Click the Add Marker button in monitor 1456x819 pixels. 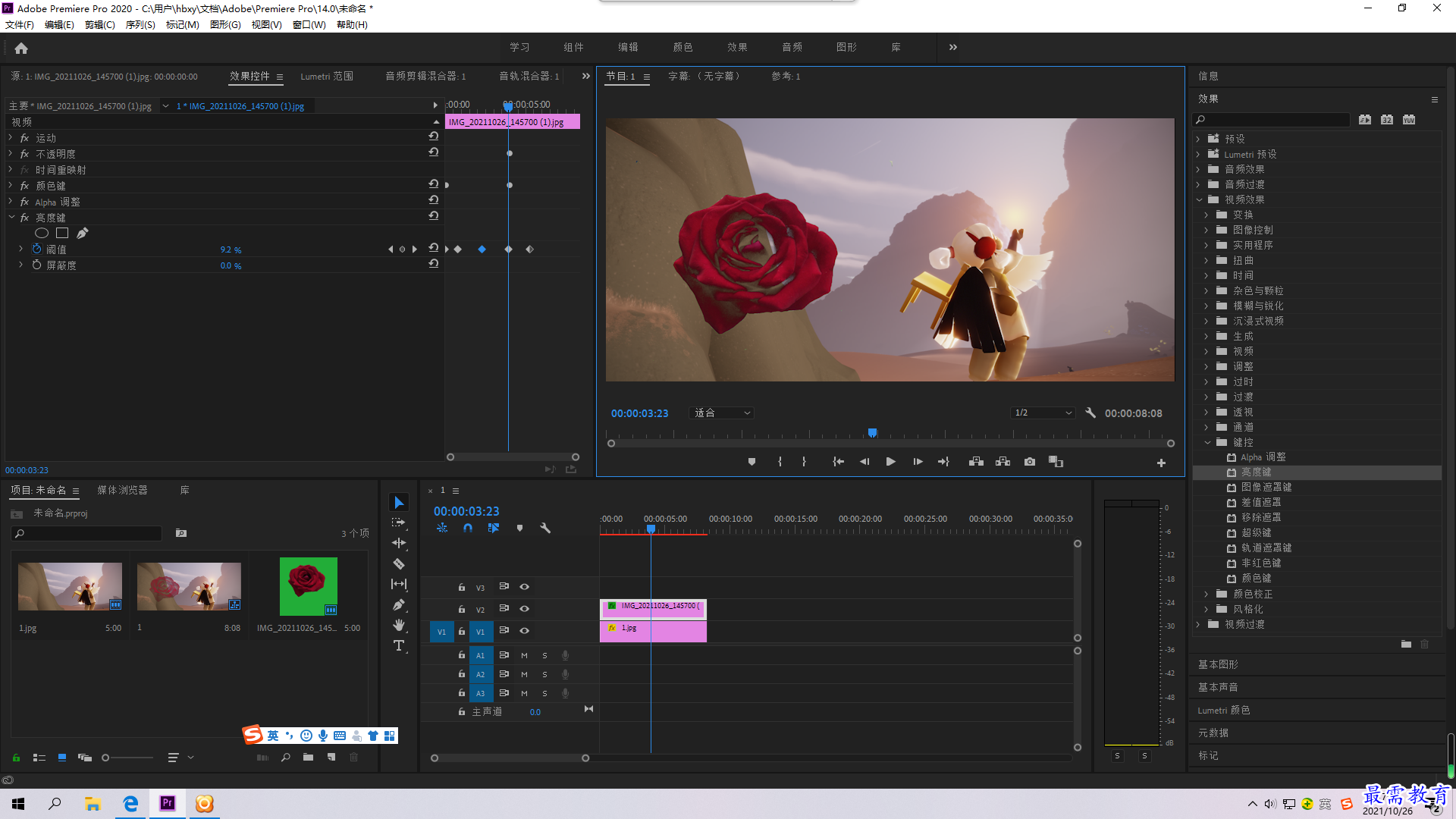[752, 462]
